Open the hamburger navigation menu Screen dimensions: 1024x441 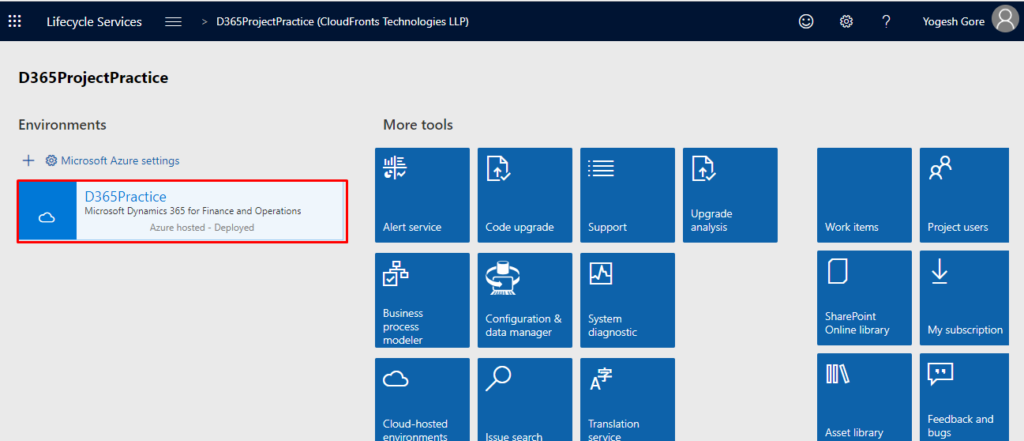[x=173, y=22]
